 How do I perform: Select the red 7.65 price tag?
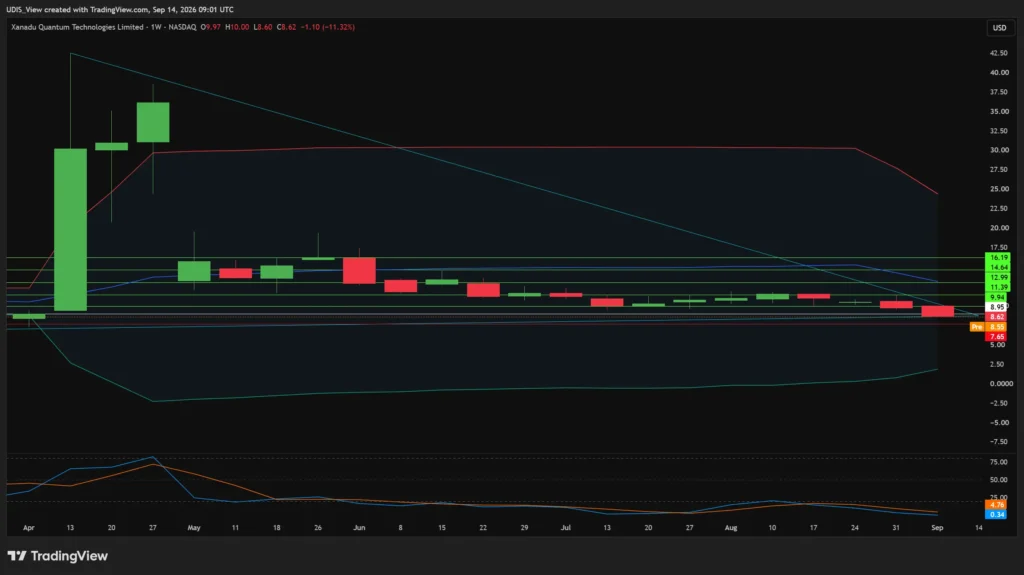[x=997, y=337]
